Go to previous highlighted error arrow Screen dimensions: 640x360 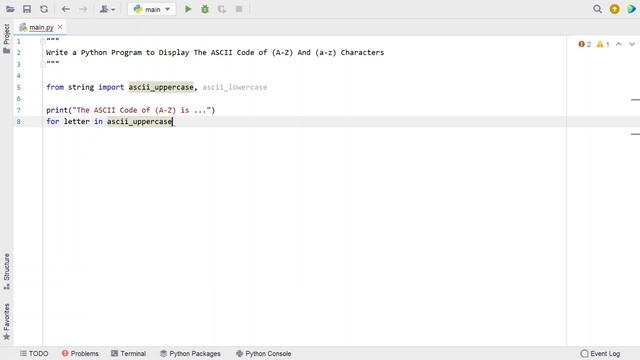pyautogui.click(x=619, y=44)
